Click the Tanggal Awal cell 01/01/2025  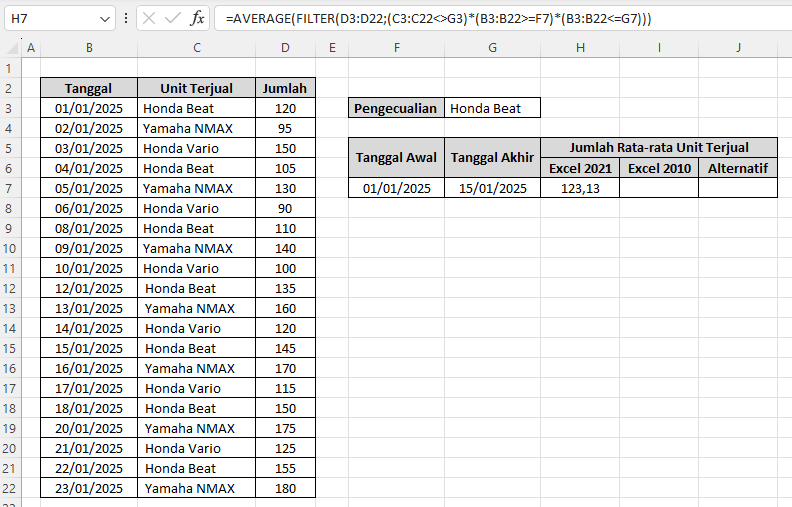coord(396,188)
